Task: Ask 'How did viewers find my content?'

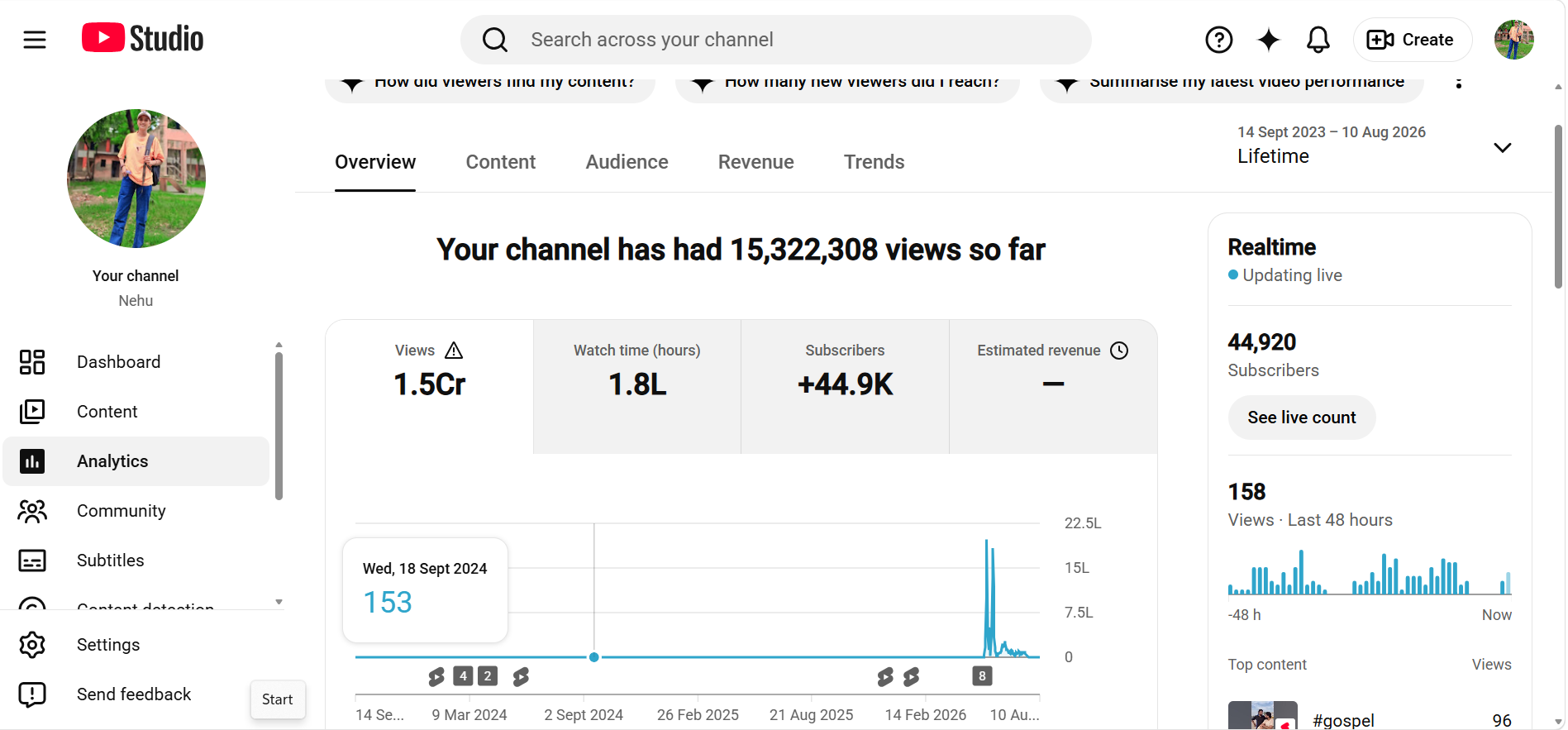Action: (x=490, y=86)
